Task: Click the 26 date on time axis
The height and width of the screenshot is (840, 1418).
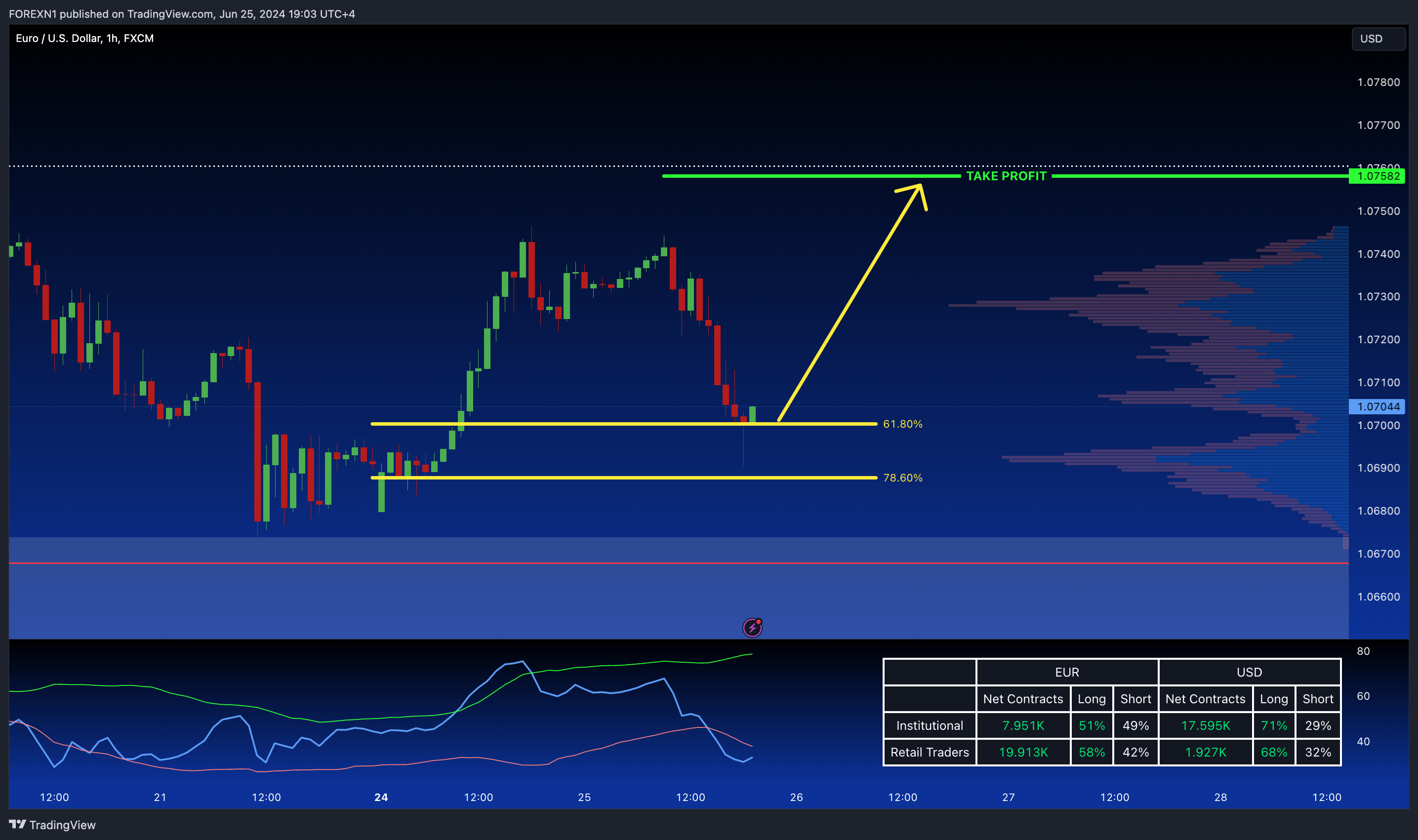Action: (x=796, y=797)
